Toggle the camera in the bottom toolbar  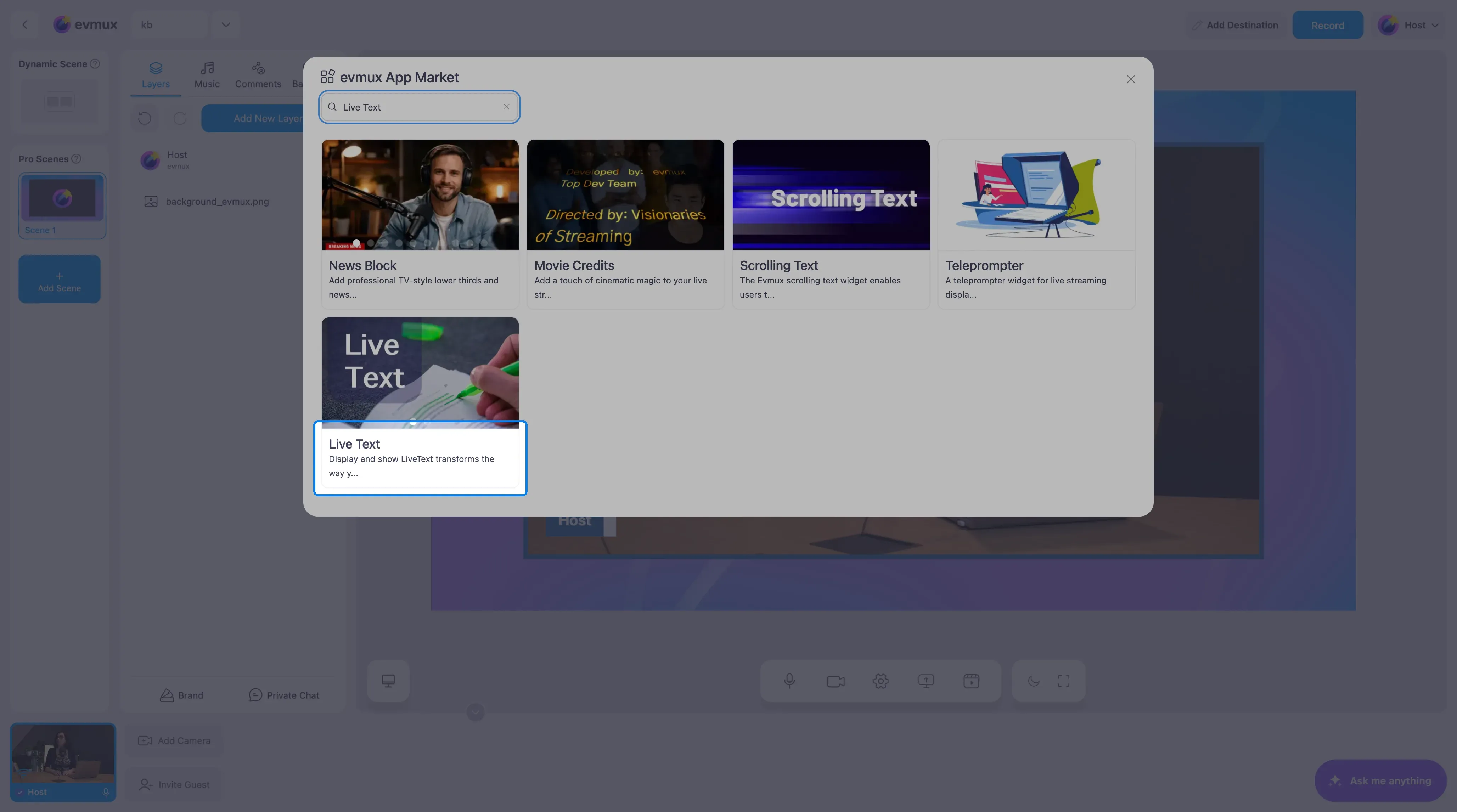836,681
